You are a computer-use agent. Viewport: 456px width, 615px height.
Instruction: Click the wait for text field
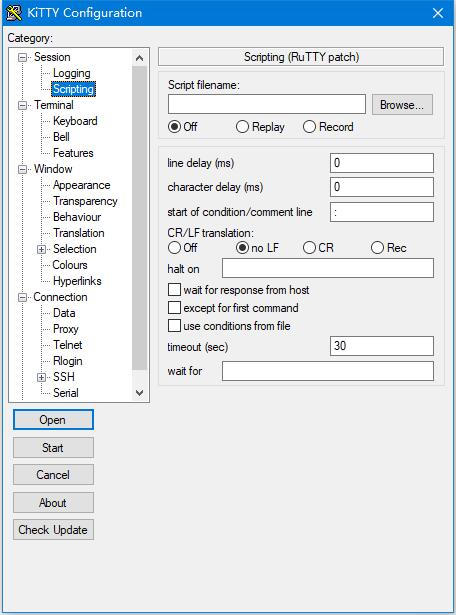(x=328, y=371)
